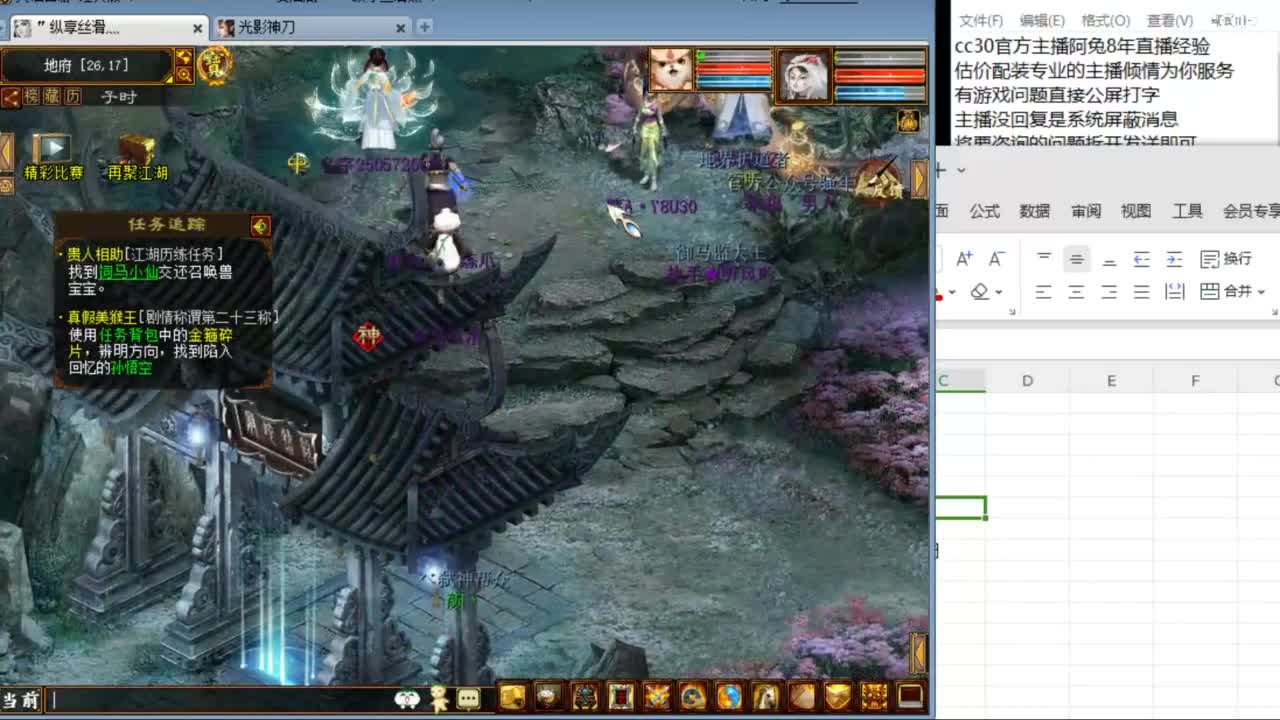
Task: Click the red share icon left of 榜
Action: click(x=11, y=97)
